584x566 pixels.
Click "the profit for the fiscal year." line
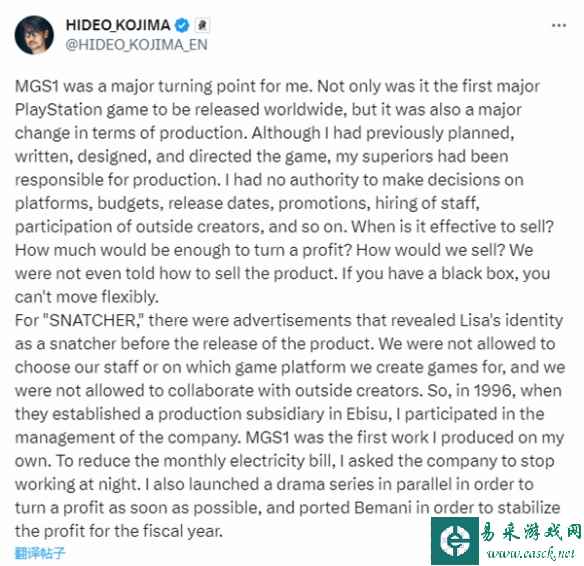(x=119, y=531)
